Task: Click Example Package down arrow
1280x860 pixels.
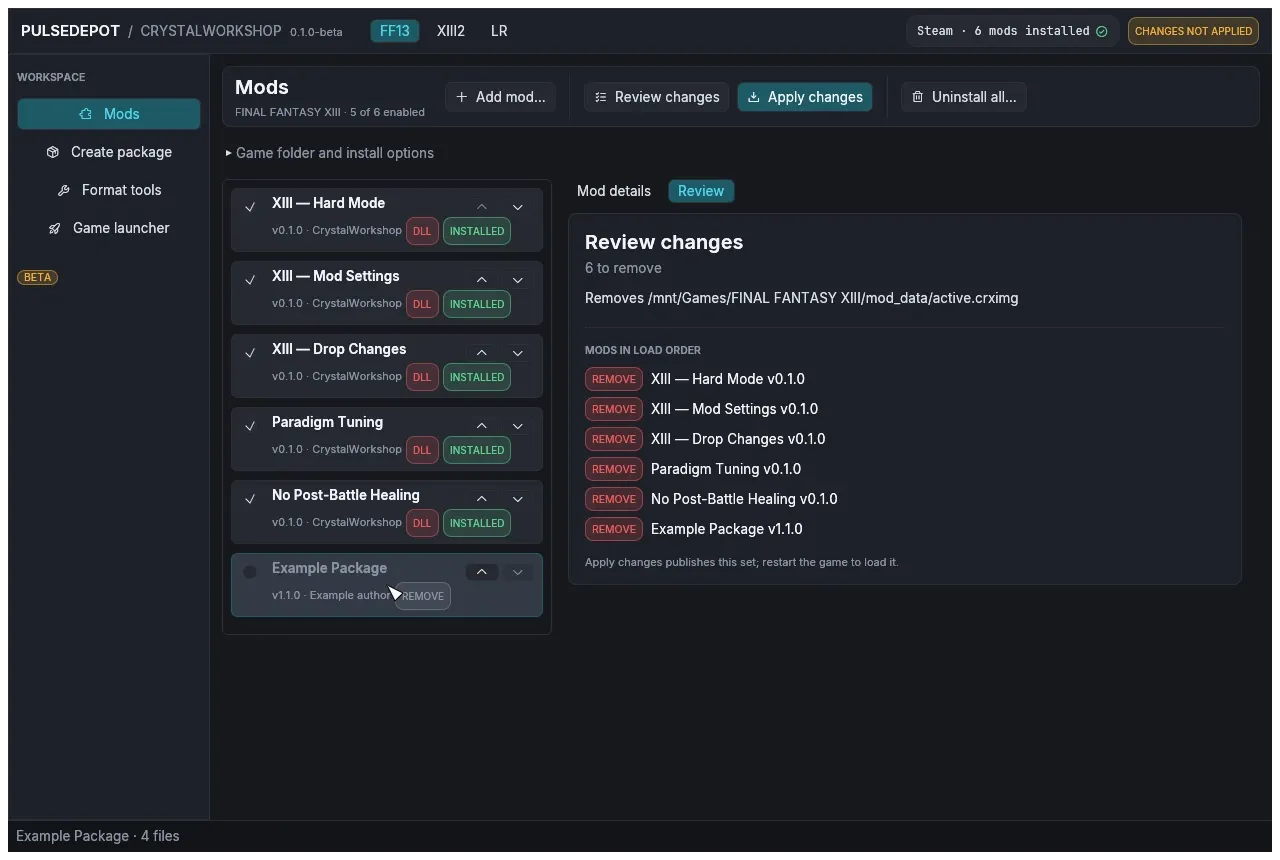Action: [518, 572]
